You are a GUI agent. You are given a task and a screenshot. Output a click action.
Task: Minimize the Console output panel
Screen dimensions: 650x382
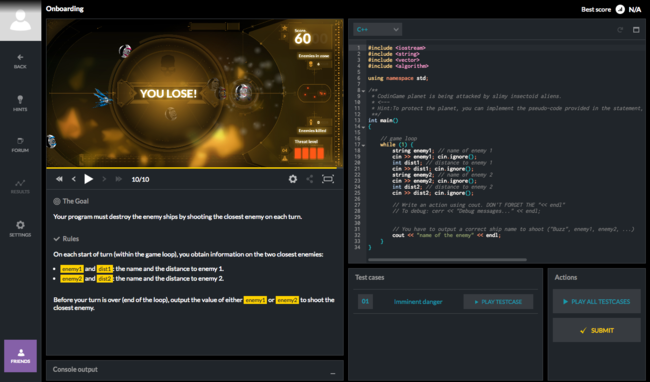(x=332, y=373)
